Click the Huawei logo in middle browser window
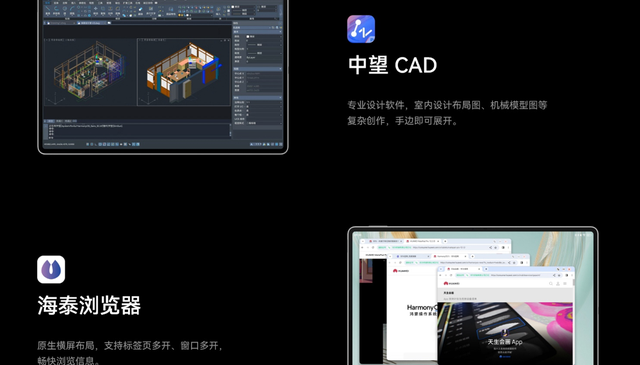The width and height of the screenshot is (640, 365). coord(401,271)
